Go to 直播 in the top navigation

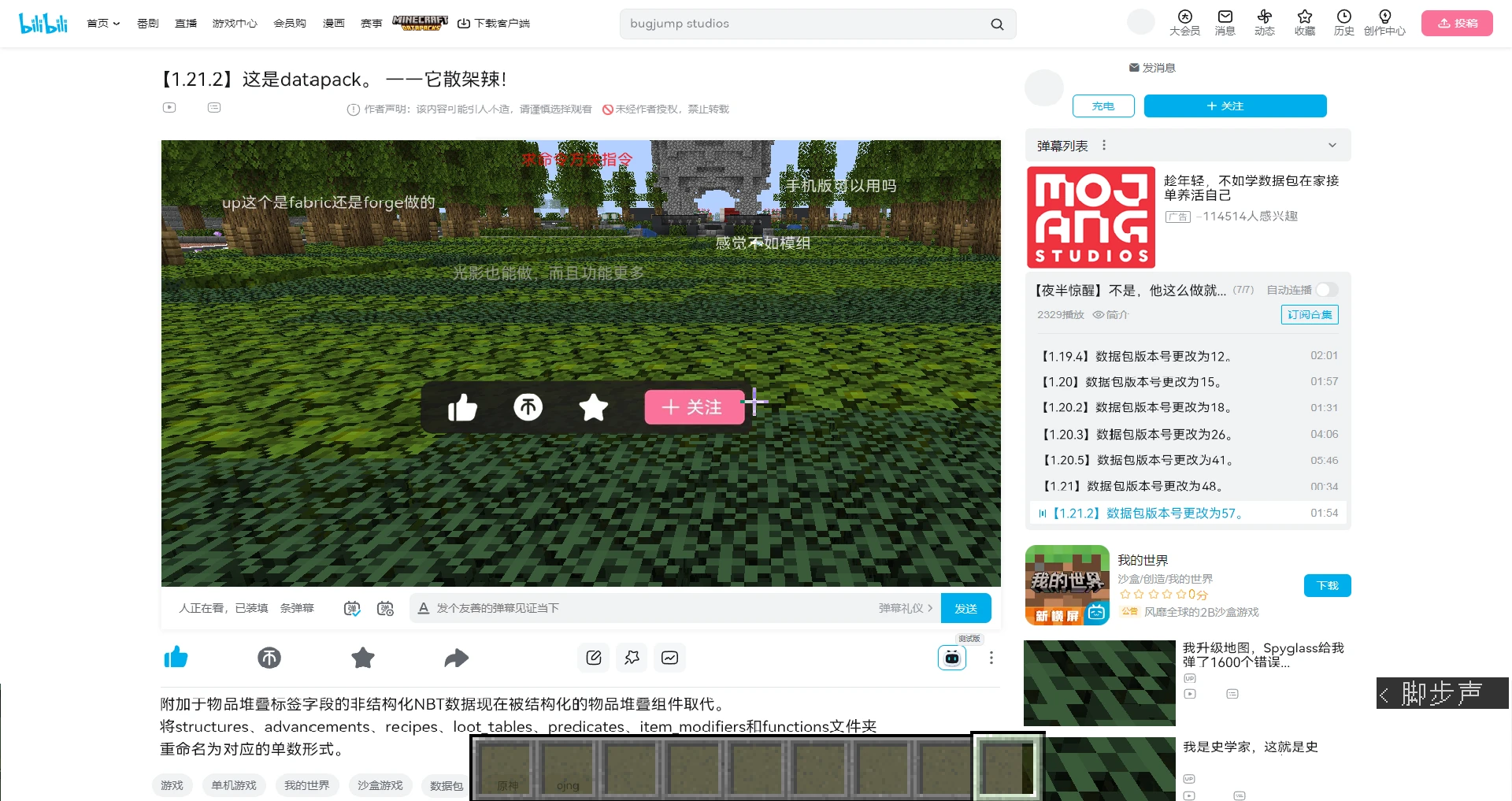[x=186, y=24]
